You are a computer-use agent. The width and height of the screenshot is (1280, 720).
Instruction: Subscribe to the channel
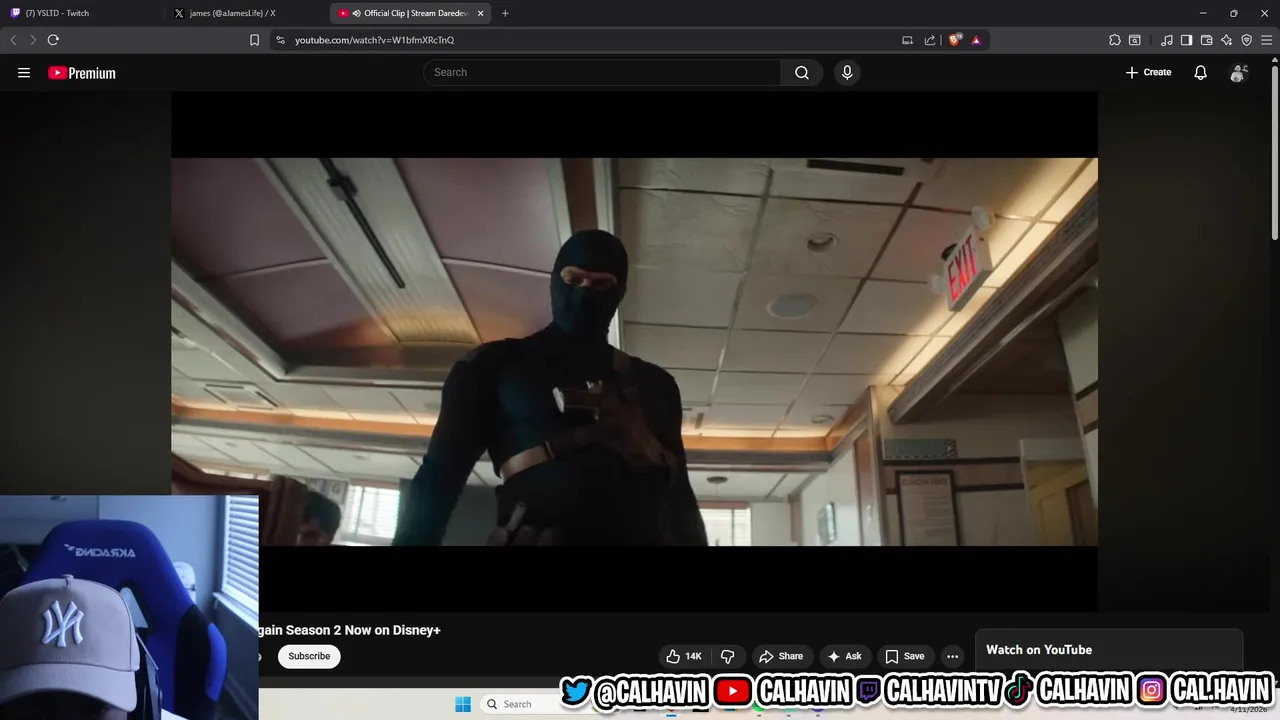pos(309,656)
